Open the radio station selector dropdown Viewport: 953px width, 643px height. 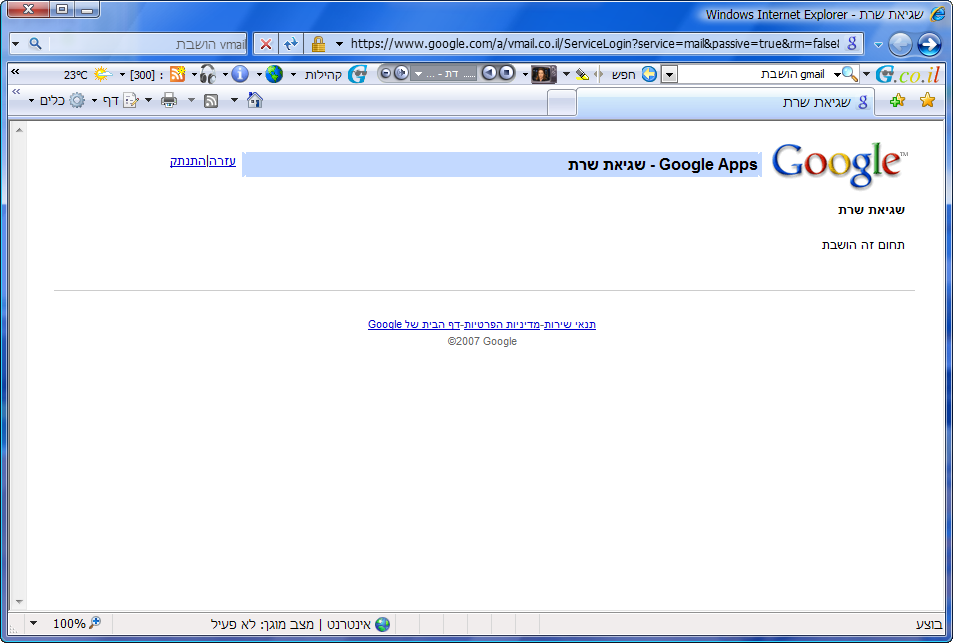coord(445,74)
